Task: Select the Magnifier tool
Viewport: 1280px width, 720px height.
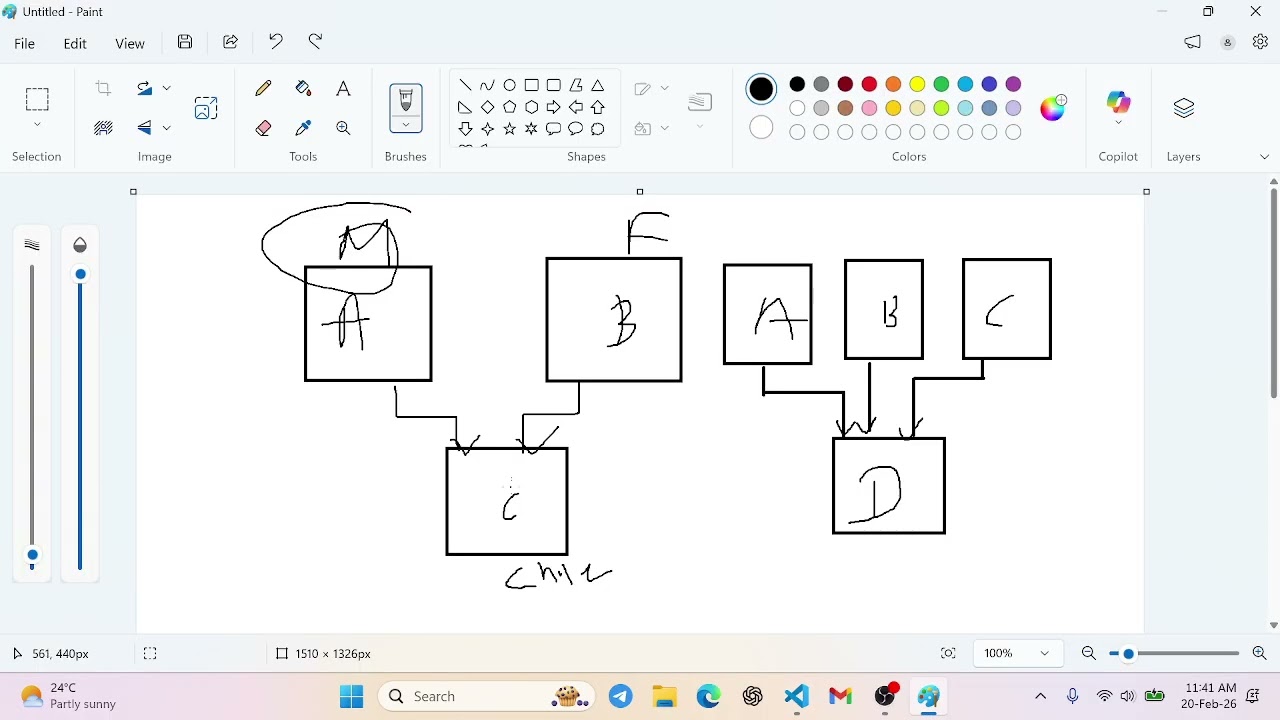Action: 343,128
